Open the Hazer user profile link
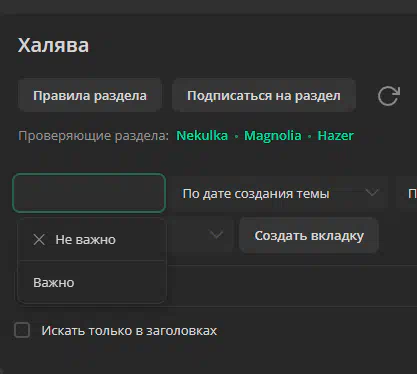This screenshot has width=417, height=374. coord(335,136)
